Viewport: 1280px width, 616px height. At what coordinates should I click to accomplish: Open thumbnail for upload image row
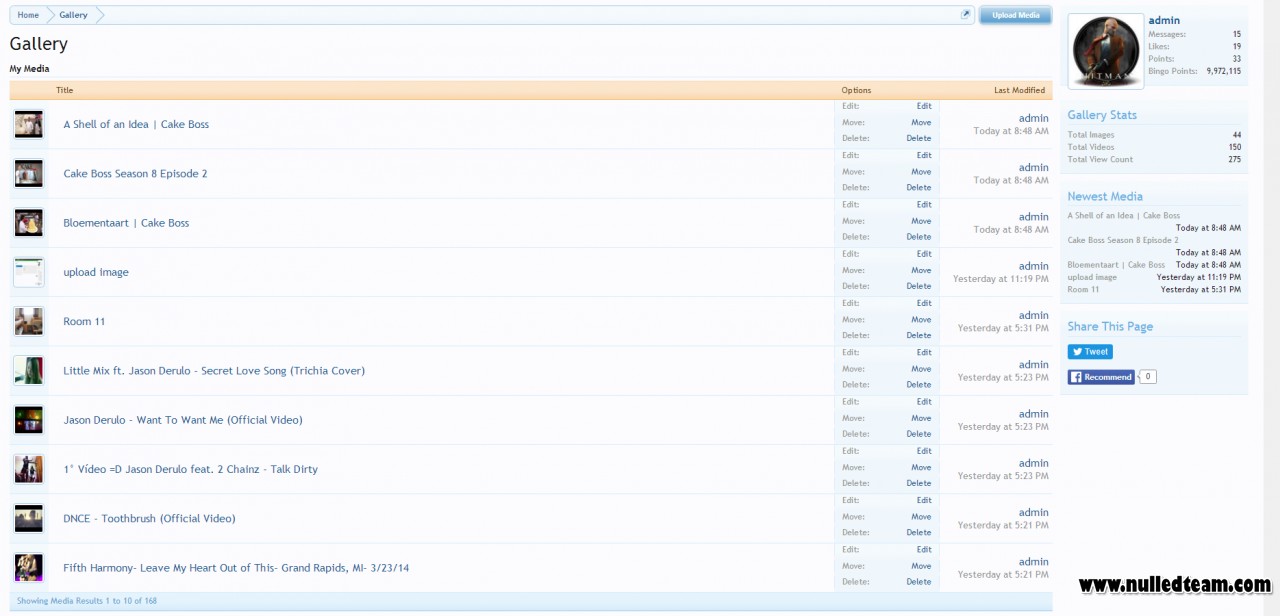pyautogui.click(x=28, y=272)
